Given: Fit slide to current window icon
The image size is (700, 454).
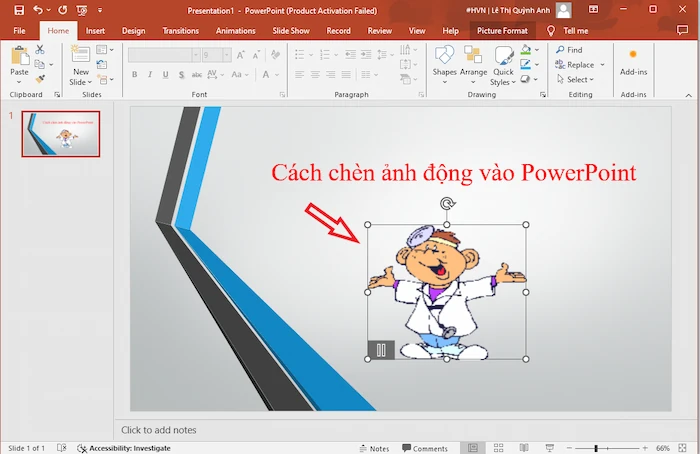Looking at the screenshot, I should [682, 448].
